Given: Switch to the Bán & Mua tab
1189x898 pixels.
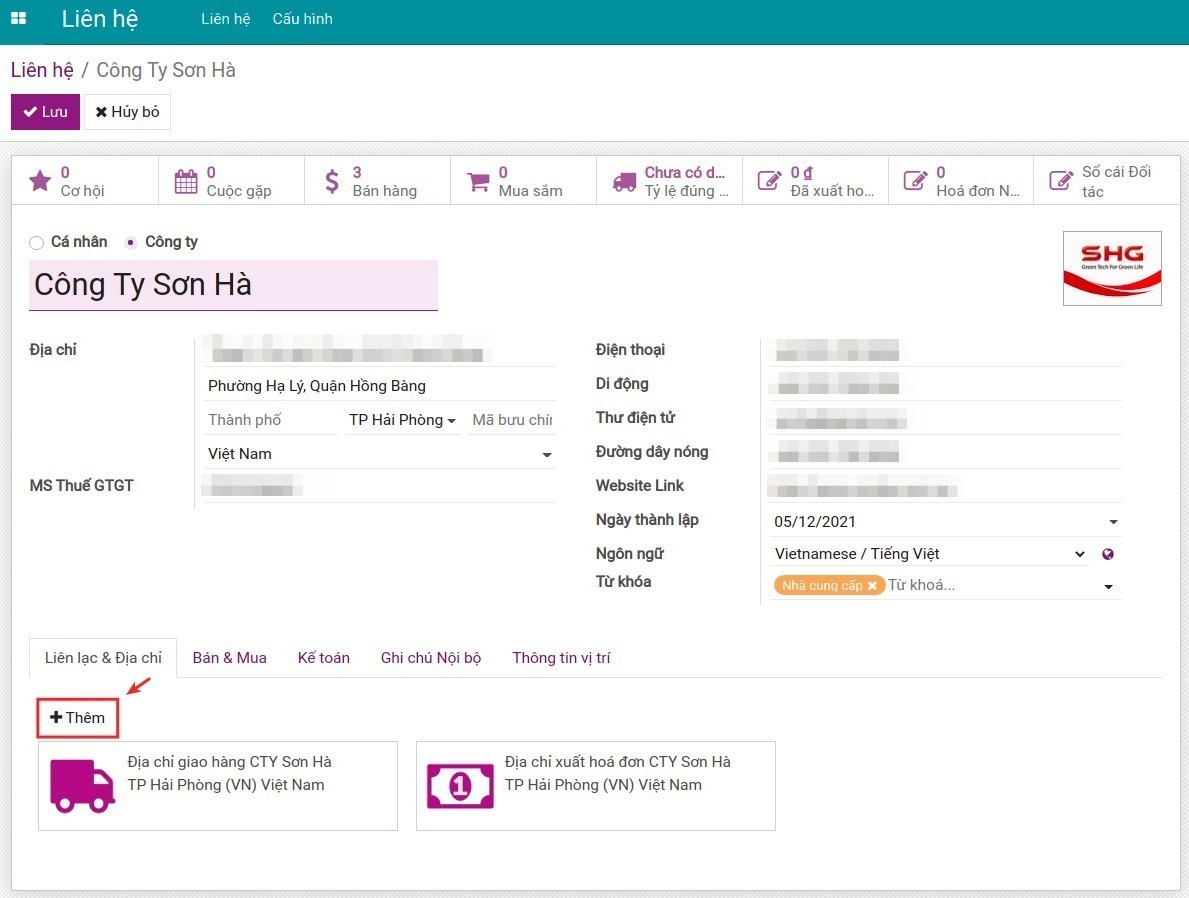Looking at the screenshot, I should pyautogui.click(x=230, y=658).
